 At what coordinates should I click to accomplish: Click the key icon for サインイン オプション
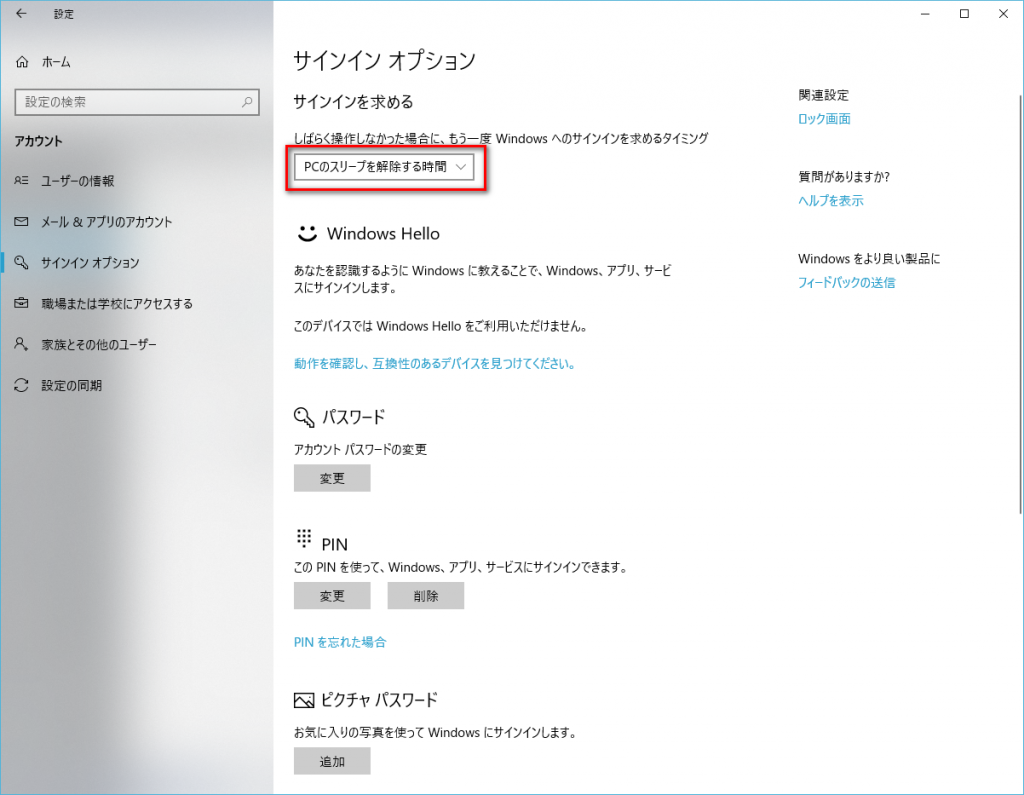22,263
